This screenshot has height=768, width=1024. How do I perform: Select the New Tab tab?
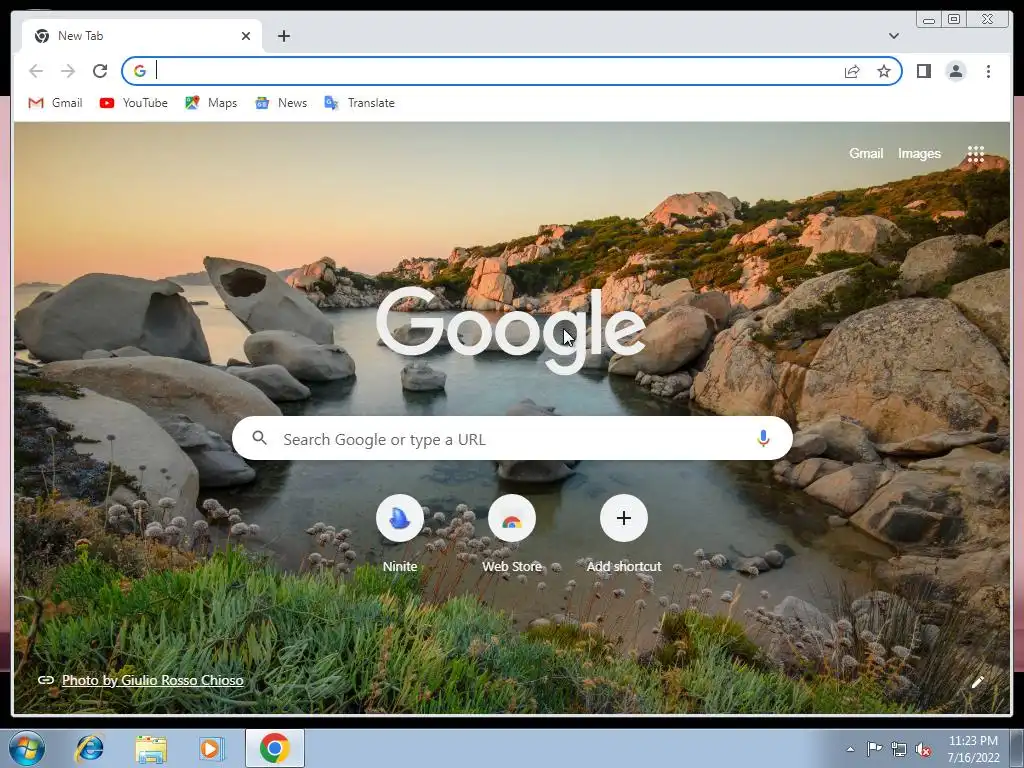point(142,36)
